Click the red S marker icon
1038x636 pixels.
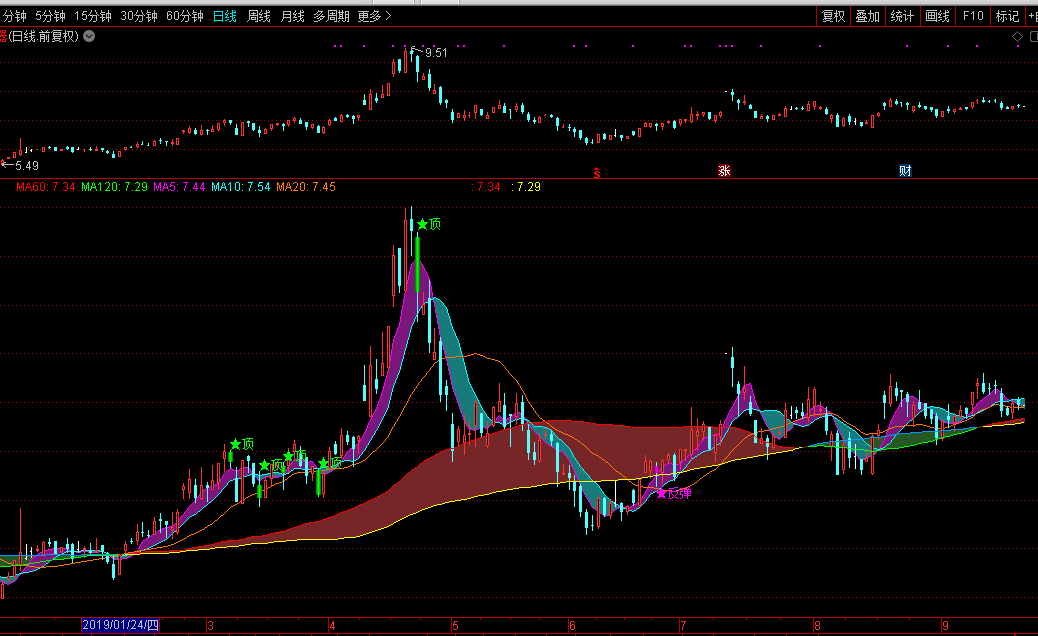[x=597, y=172]
